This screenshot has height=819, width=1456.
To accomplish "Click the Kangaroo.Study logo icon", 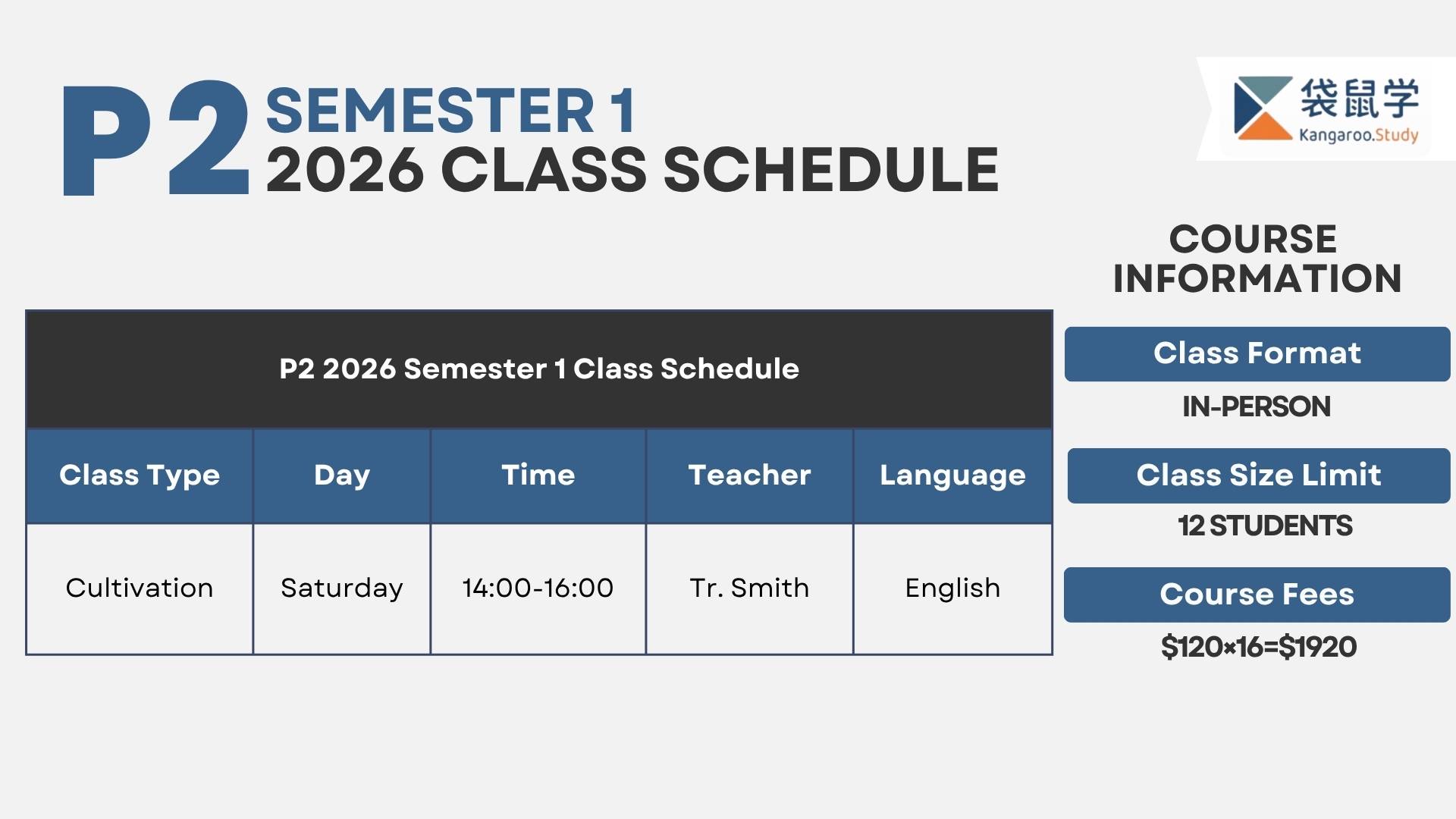I will 1263,108.
